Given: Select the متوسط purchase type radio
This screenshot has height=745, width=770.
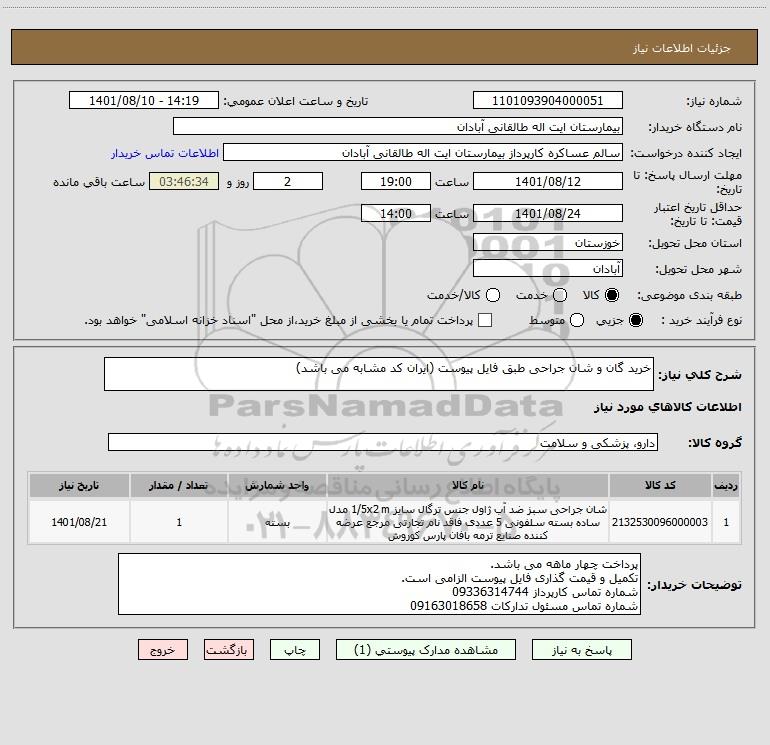Looking at the screenshot, I should coord(577,320).
